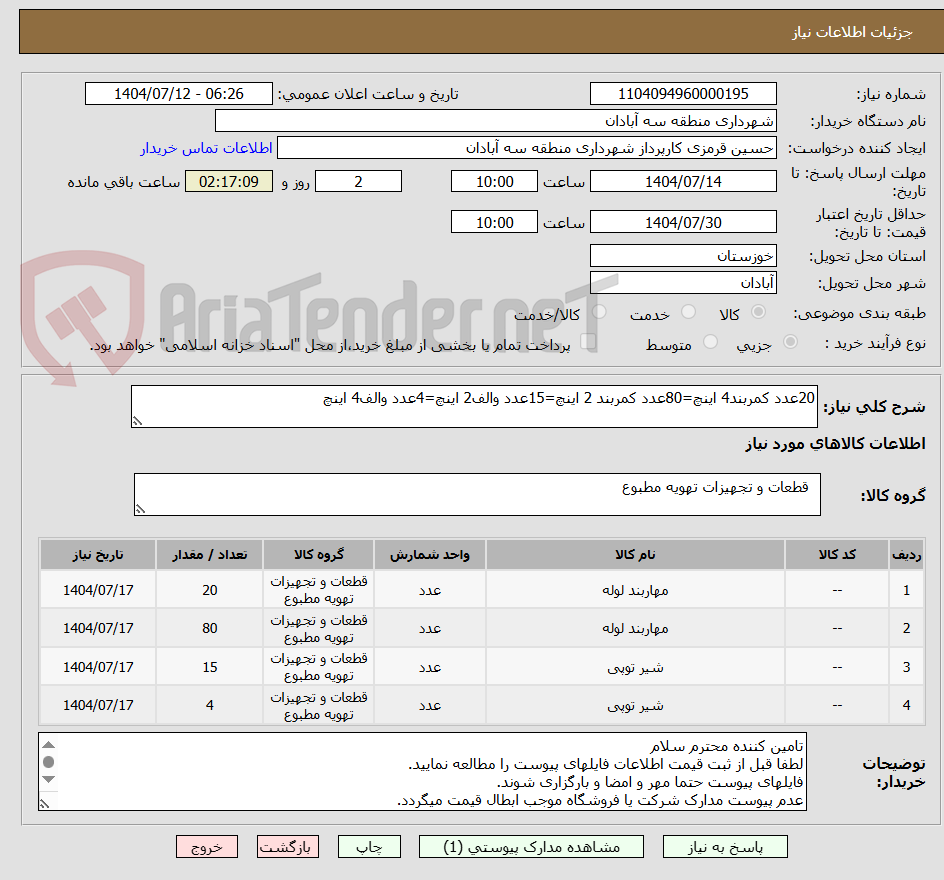The image size is (944, 880).
Task: Select the کالا radio button
Action: point(757,310)
